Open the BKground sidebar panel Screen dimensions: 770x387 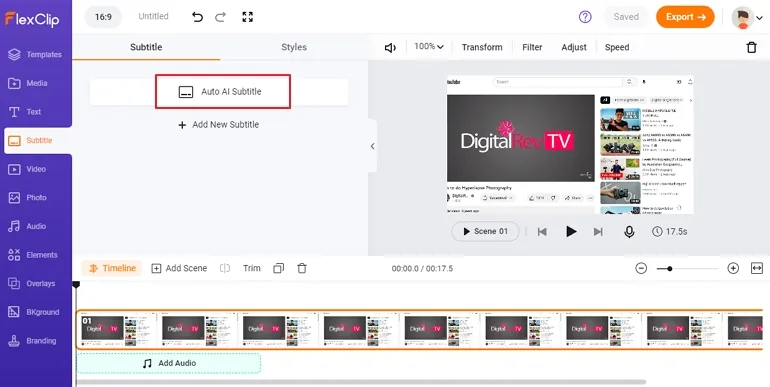pos(35,312)
